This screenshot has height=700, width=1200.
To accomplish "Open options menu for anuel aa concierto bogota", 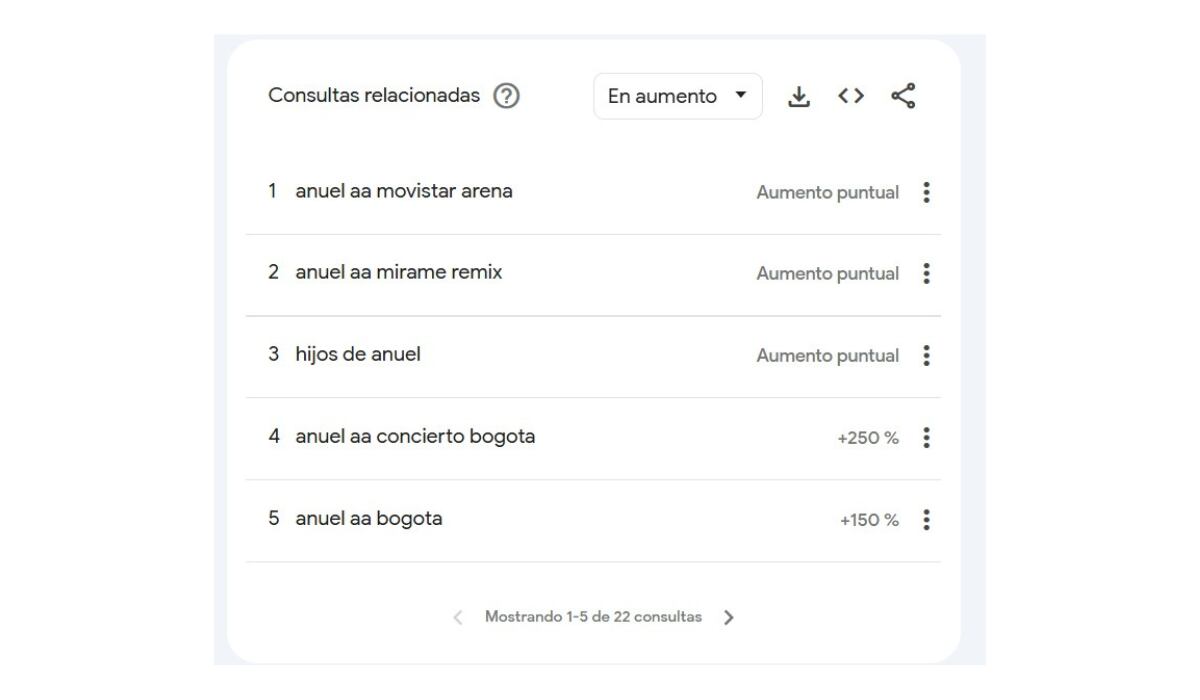I will pos(926,437).
